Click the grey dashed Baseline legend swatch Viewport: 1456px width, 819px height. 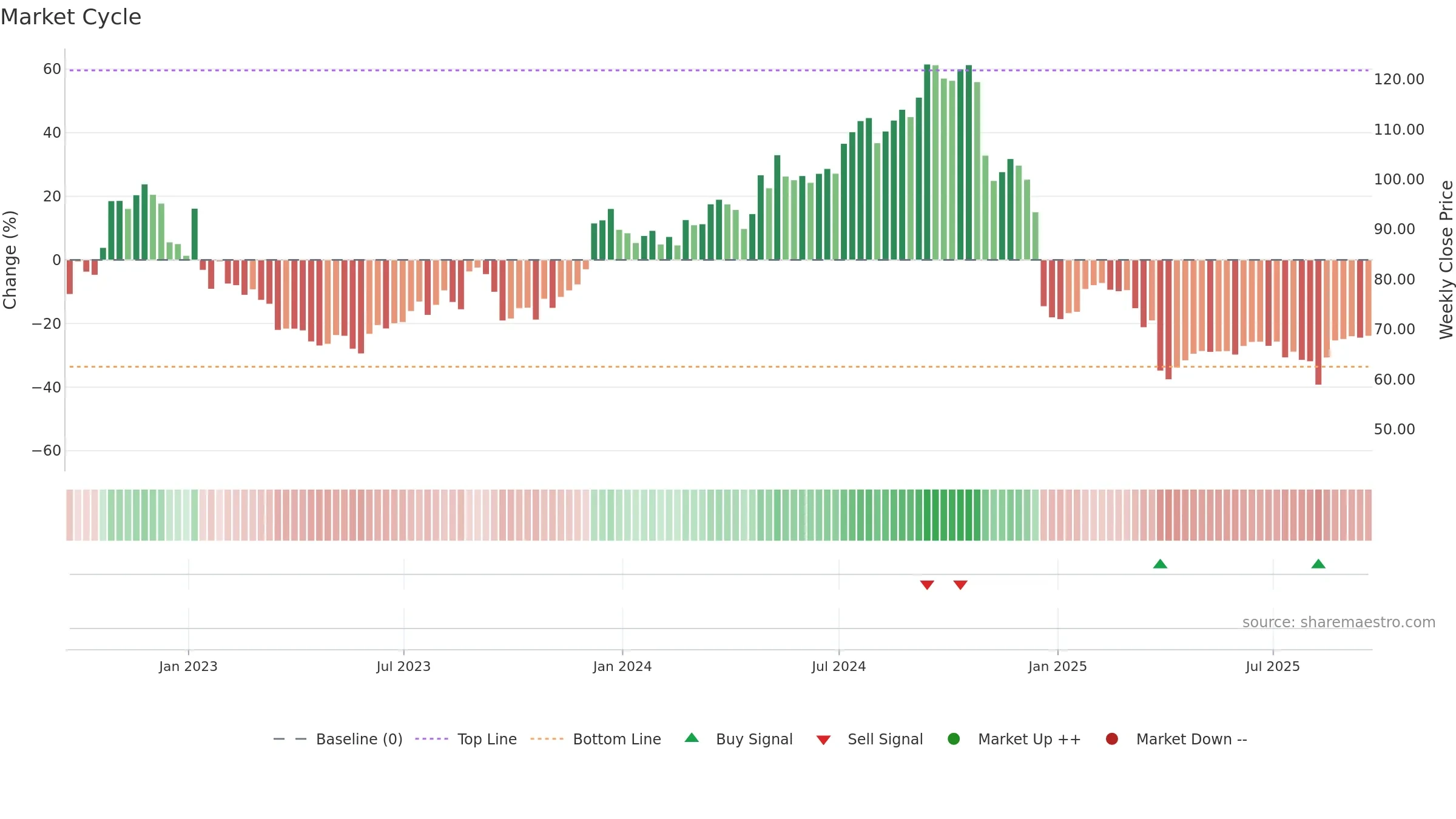(290, 739)
